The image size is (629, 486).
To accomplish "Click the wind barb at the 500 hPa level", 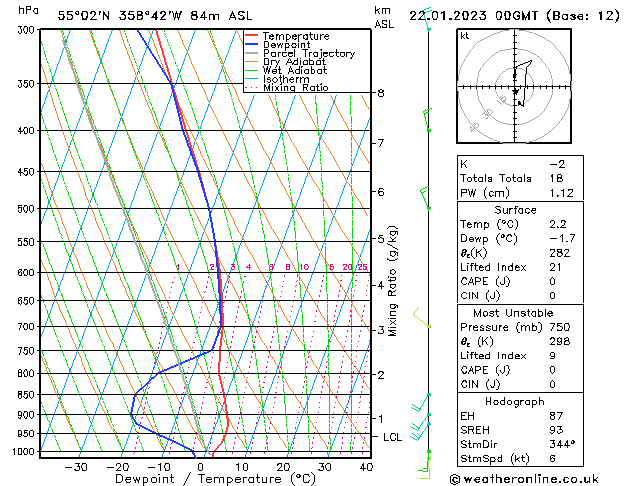I will [425, 198].
